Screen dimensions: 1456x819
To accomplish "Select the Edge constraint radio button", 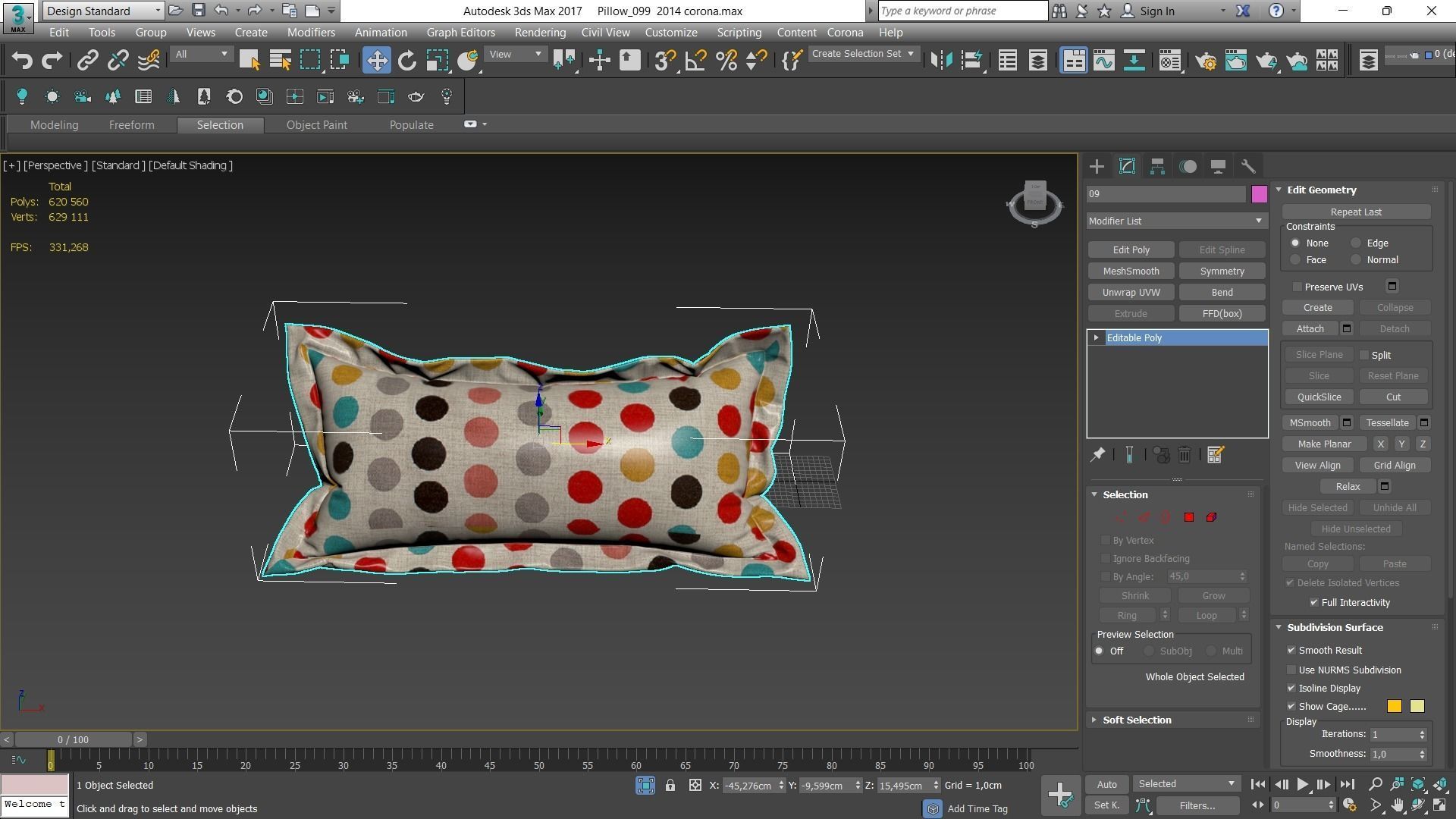I will click(x=1356, y=243).
